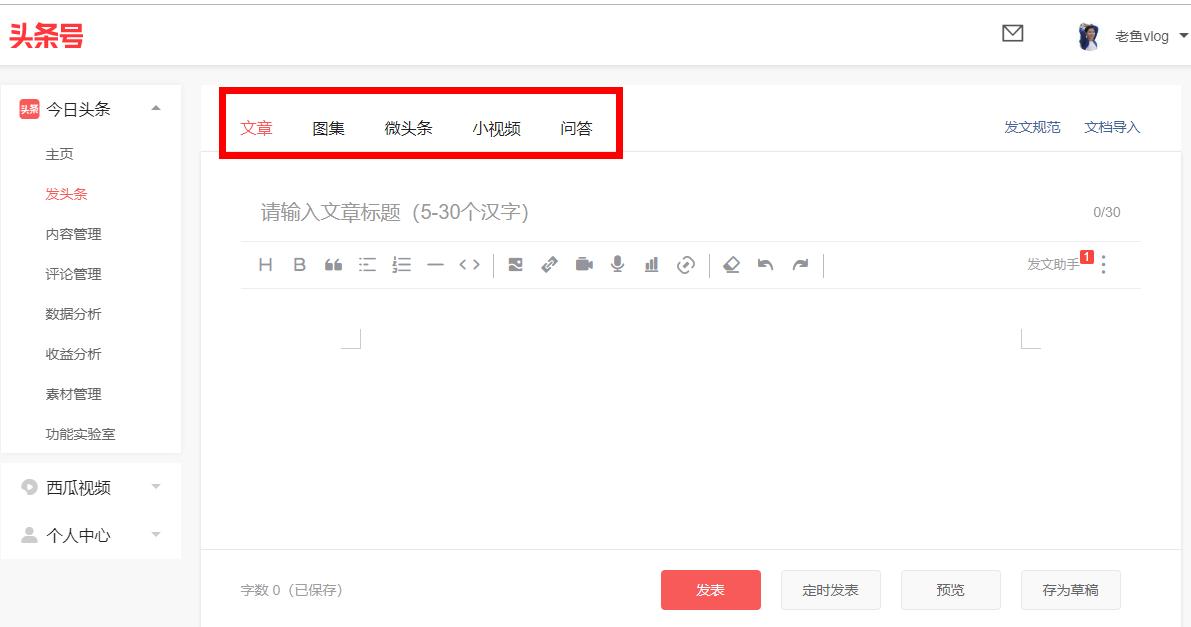Insert audio with the microphone icon

(x=617, y=264)
